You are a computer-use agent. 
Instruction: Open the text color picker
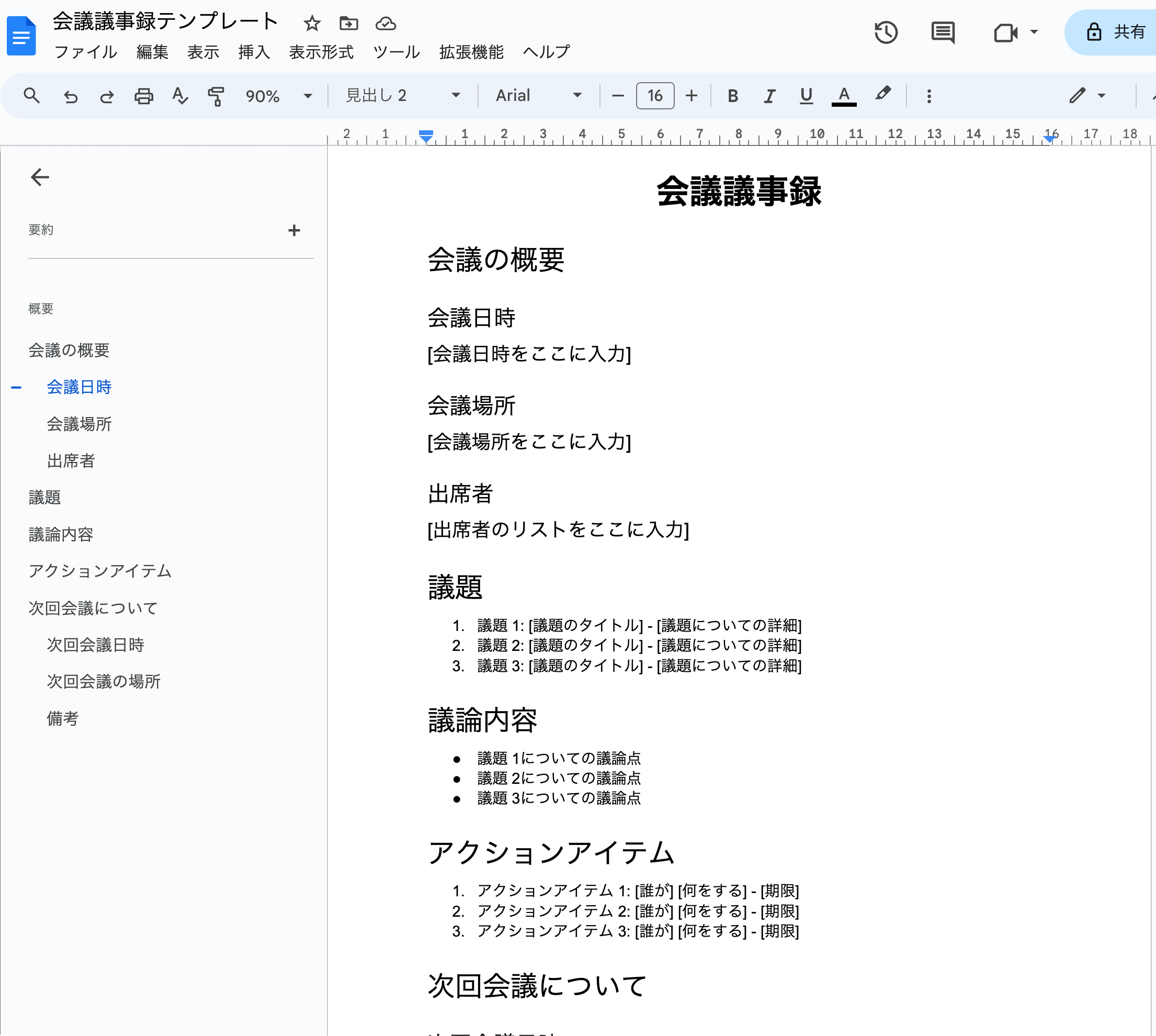click(x=844, y=96)
